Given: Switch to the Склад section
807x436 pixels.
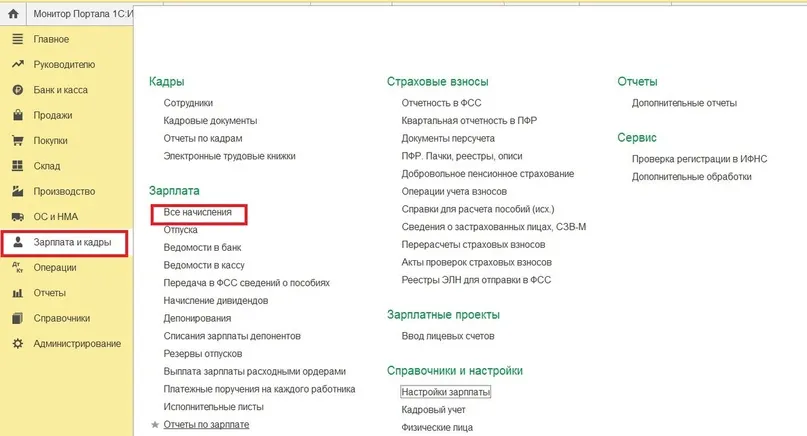Looking at the screenshot, I should coord(47,165).
